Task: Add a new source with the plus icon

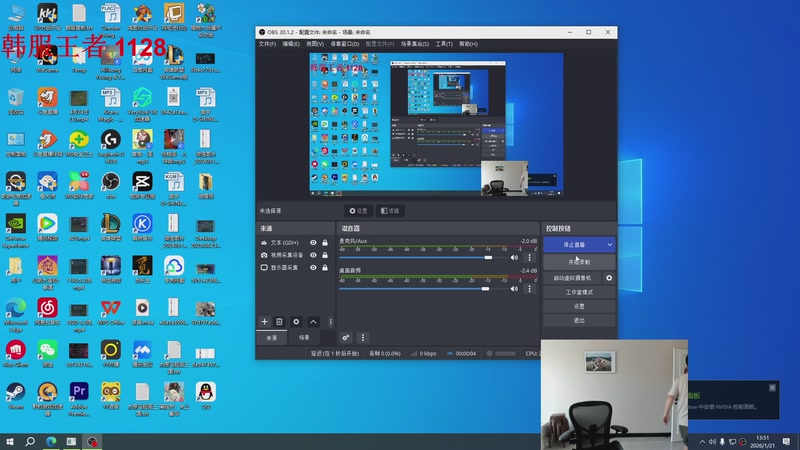Action: [x=264, y=321]
